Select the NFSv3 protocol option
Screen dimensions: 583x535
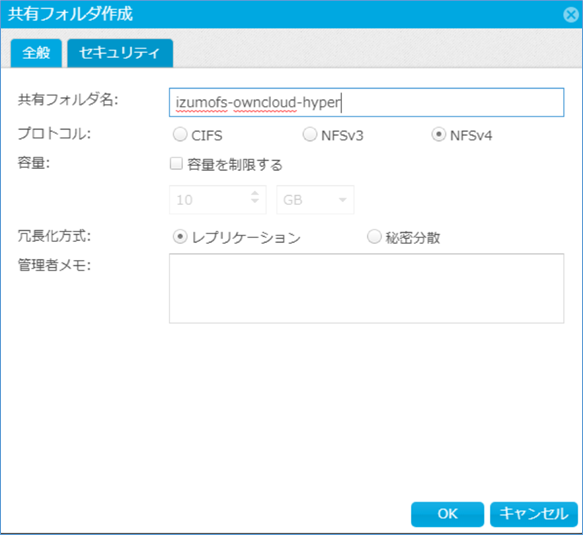(310, 135)
